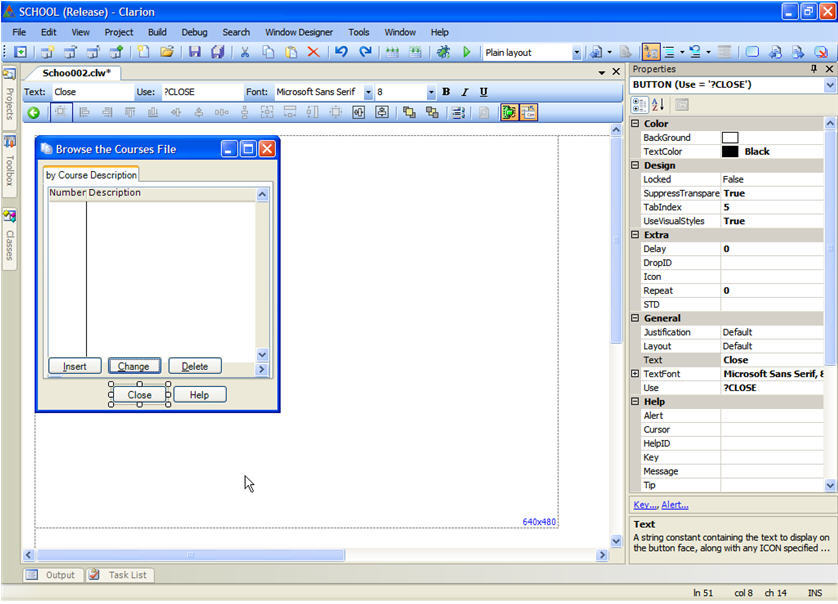Toggle Bold font formatting
Image resolution: width=838 pixels, height=604 pixels.
click(x=446, y=92)
